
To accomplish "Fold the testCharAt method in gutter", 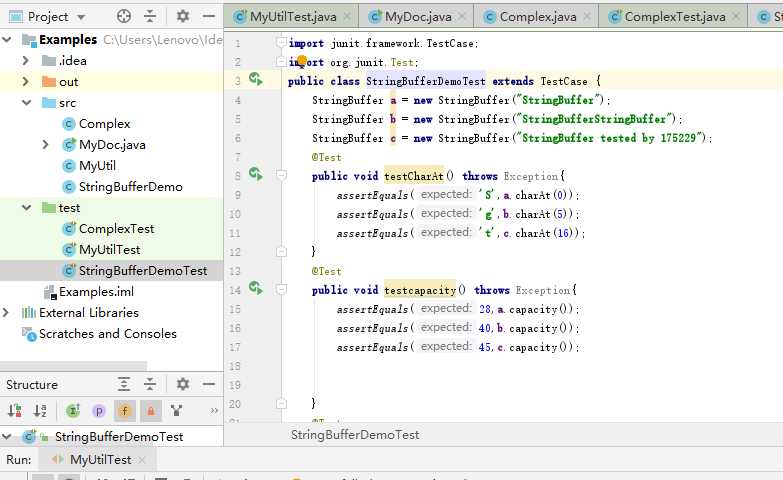I will click(282, 176).
